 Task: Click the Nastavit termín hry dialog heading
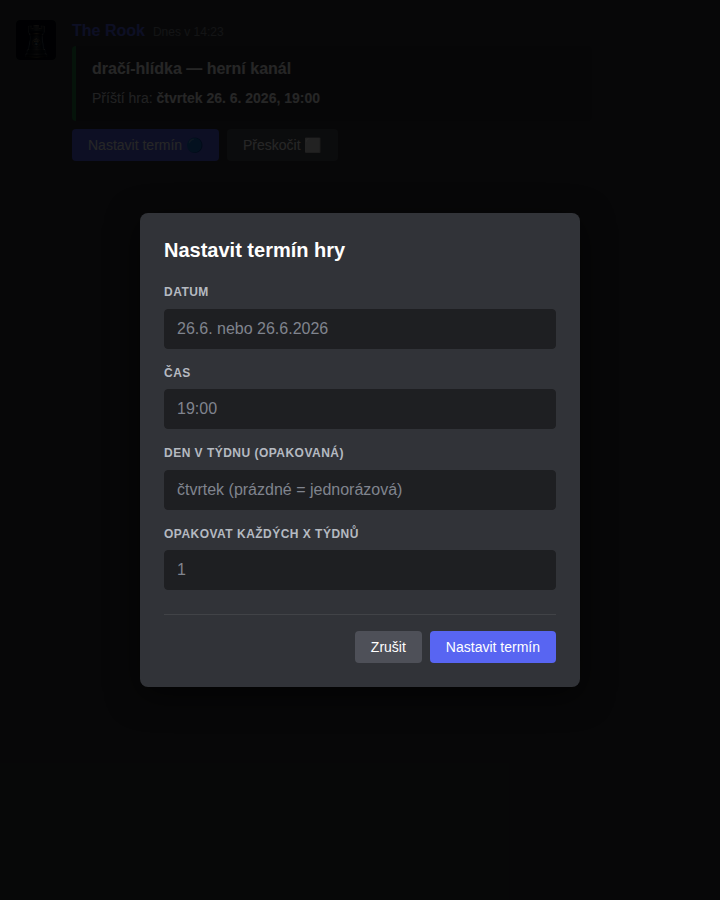pyautogui.click(x=254, y=250)
